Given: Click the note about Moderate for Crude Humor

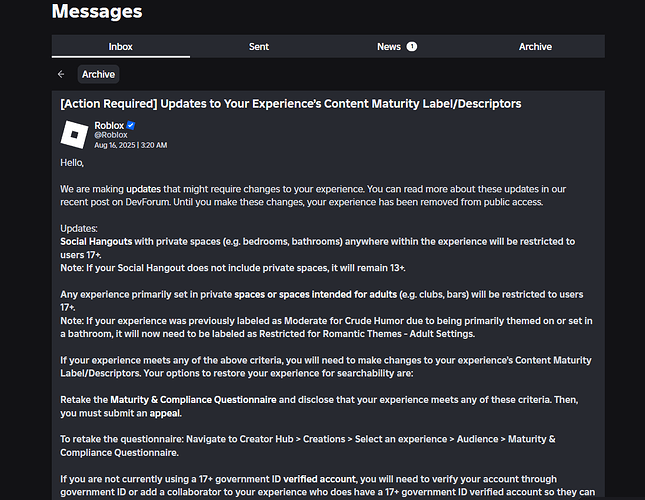Looking at the screenshot, I should click(x=326, y=327).
